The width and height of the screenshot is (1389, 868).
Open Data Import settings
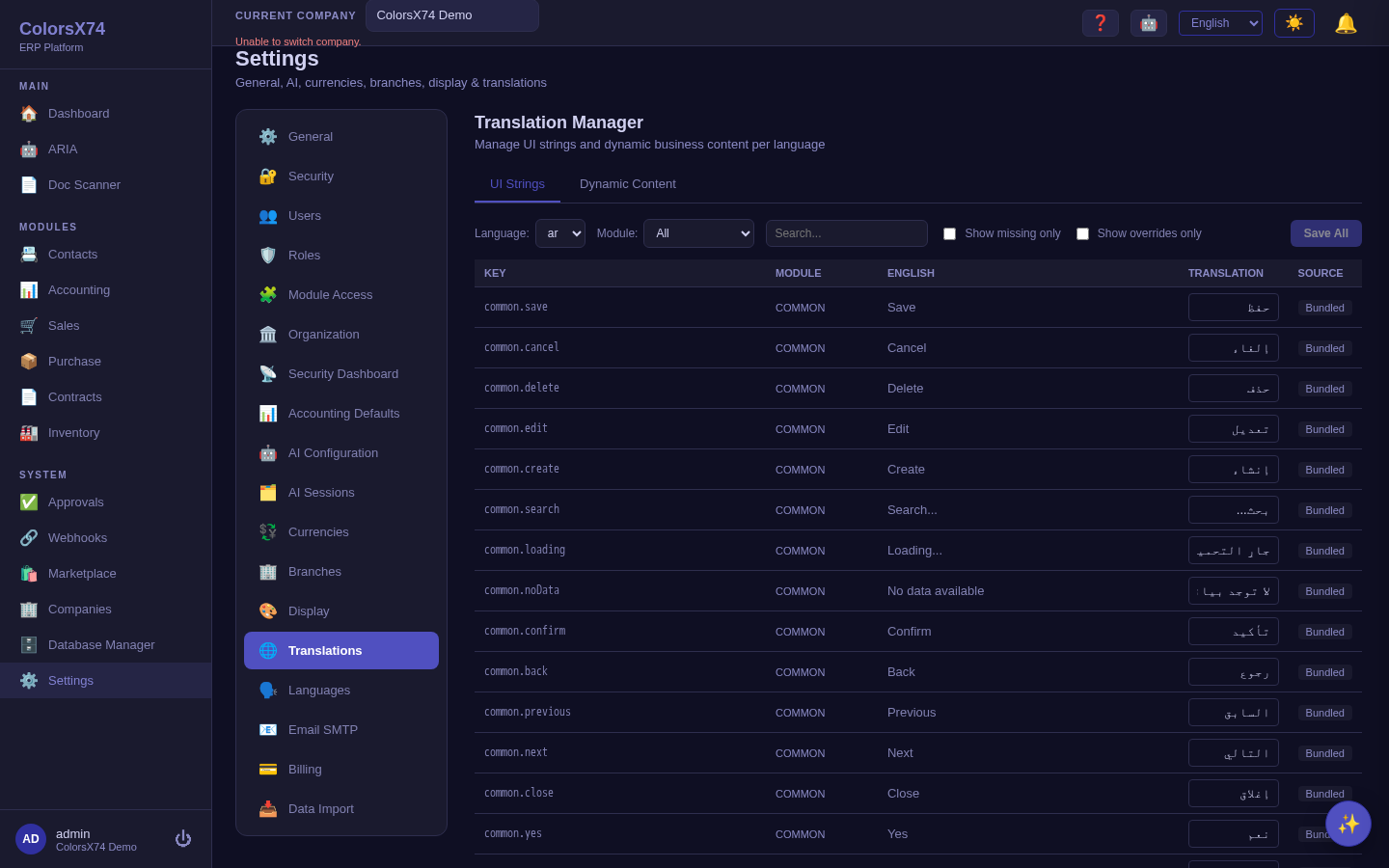341,809
